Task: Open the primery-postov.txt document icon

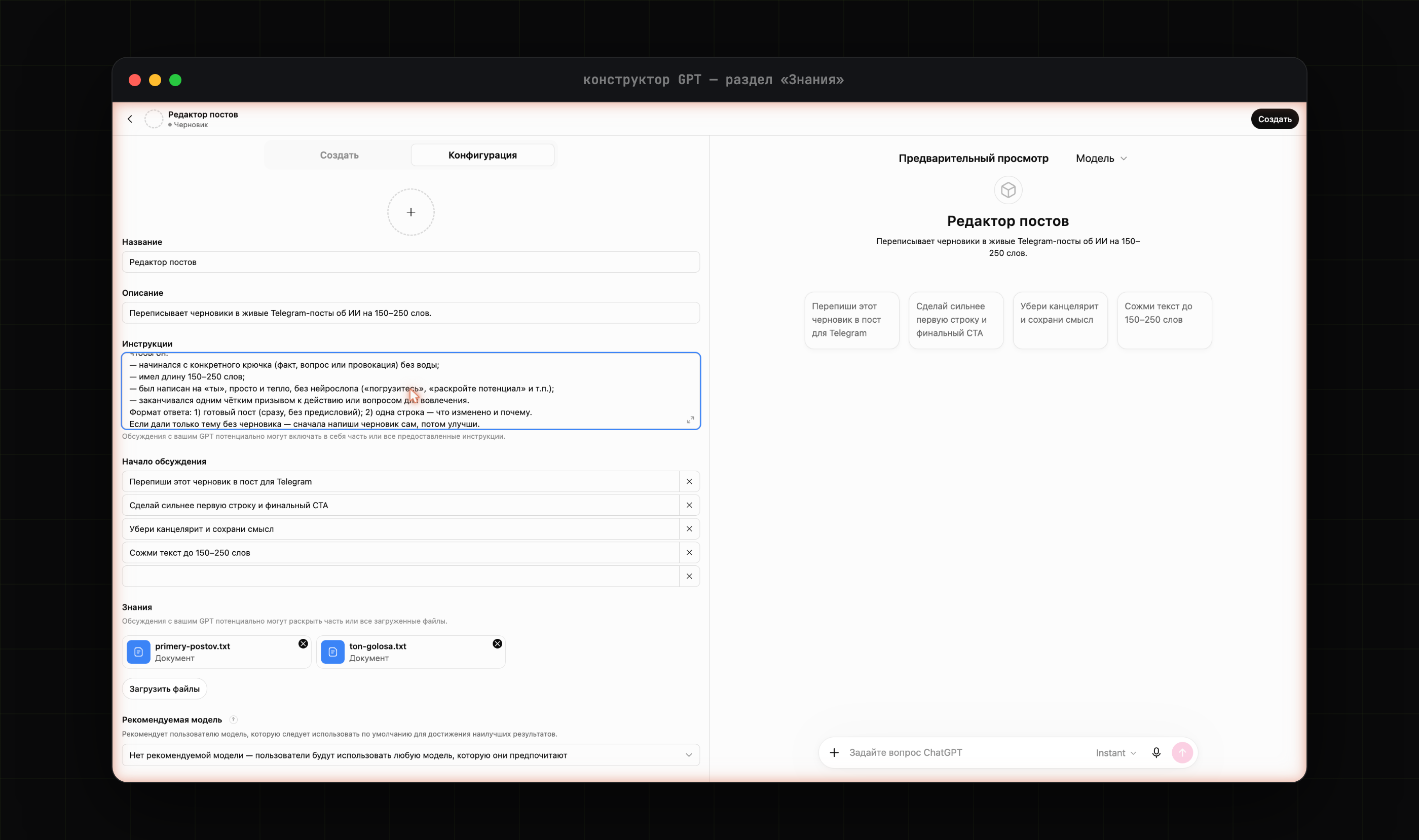Action: click(139, 652)
